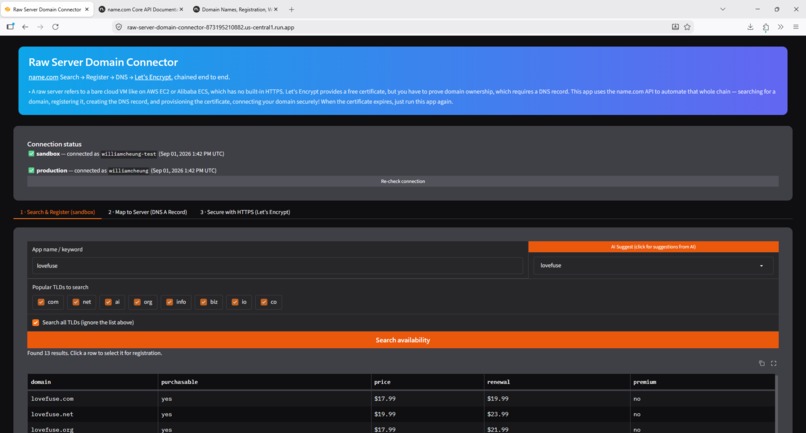Reload the current page
Viewport: 806px width, 433px height.
click(55, 27)
